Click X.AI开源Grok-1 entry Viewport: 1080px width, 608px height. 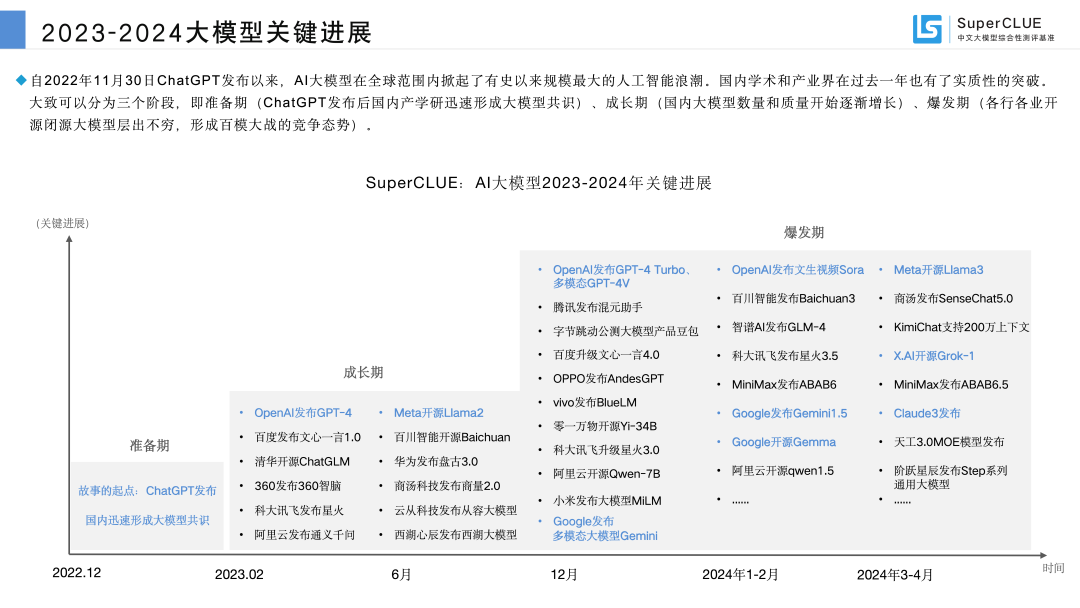click(x=934, y=356)
